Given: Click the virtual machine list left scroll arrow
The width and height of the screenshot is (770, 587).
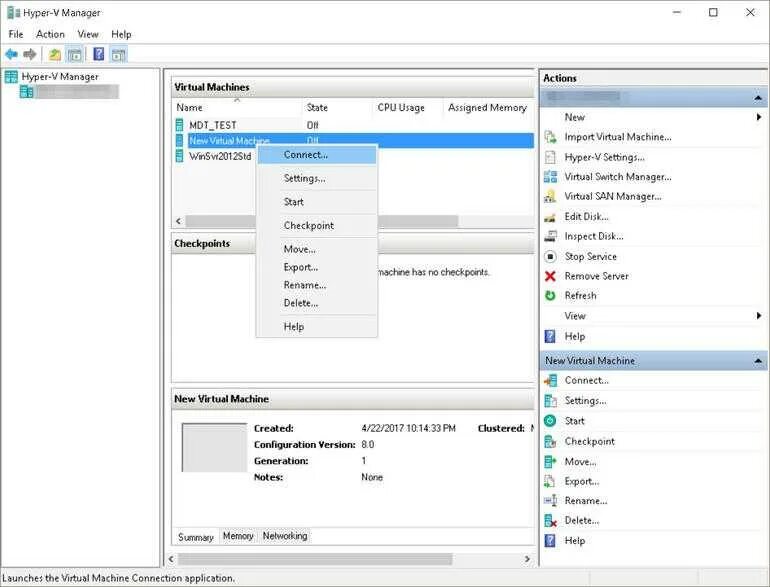Looking at the screenshot, I should (178, 221).
